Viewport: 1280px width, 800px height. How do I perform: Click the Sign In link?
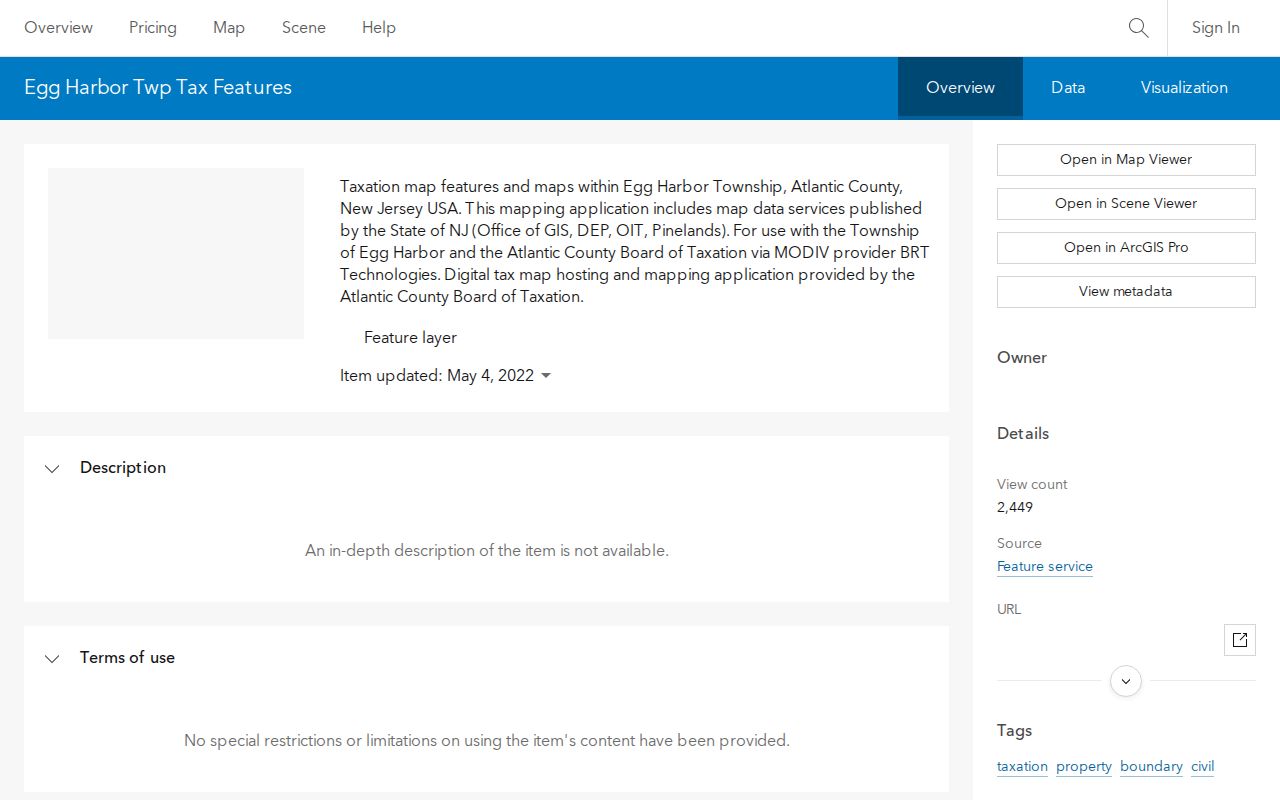coord(1216,28)
